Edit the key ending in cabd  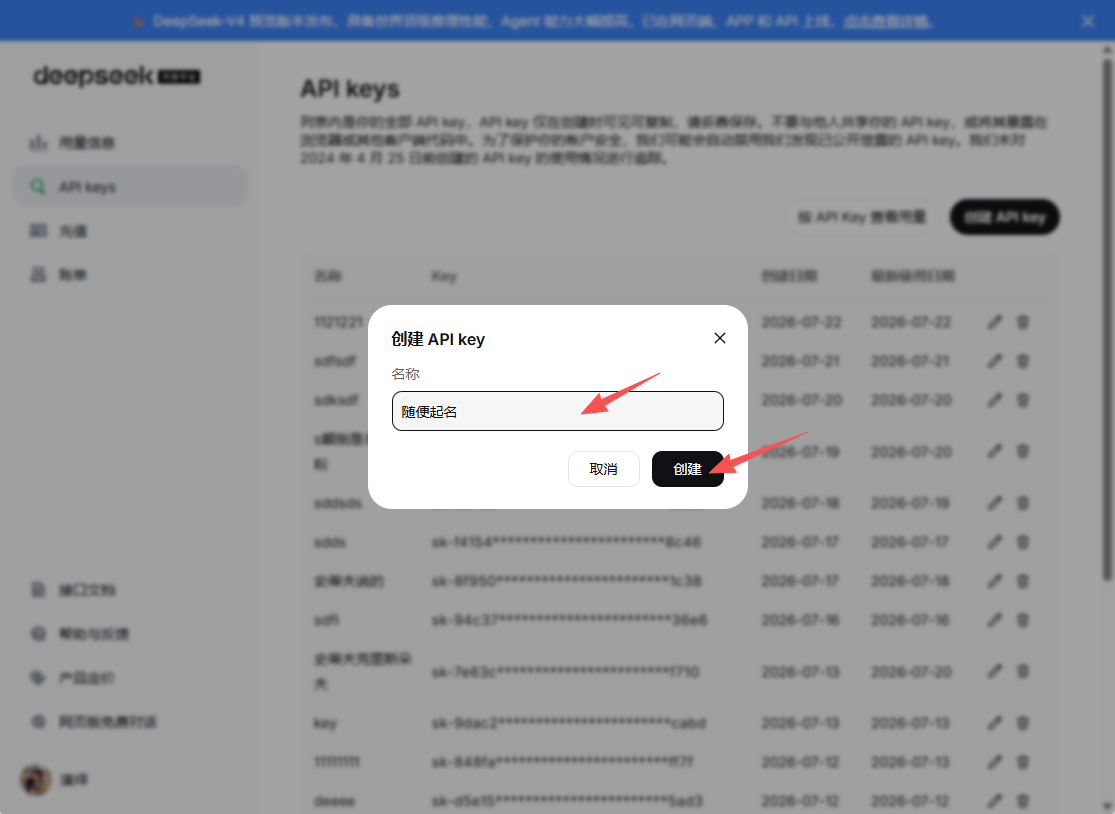994,723
